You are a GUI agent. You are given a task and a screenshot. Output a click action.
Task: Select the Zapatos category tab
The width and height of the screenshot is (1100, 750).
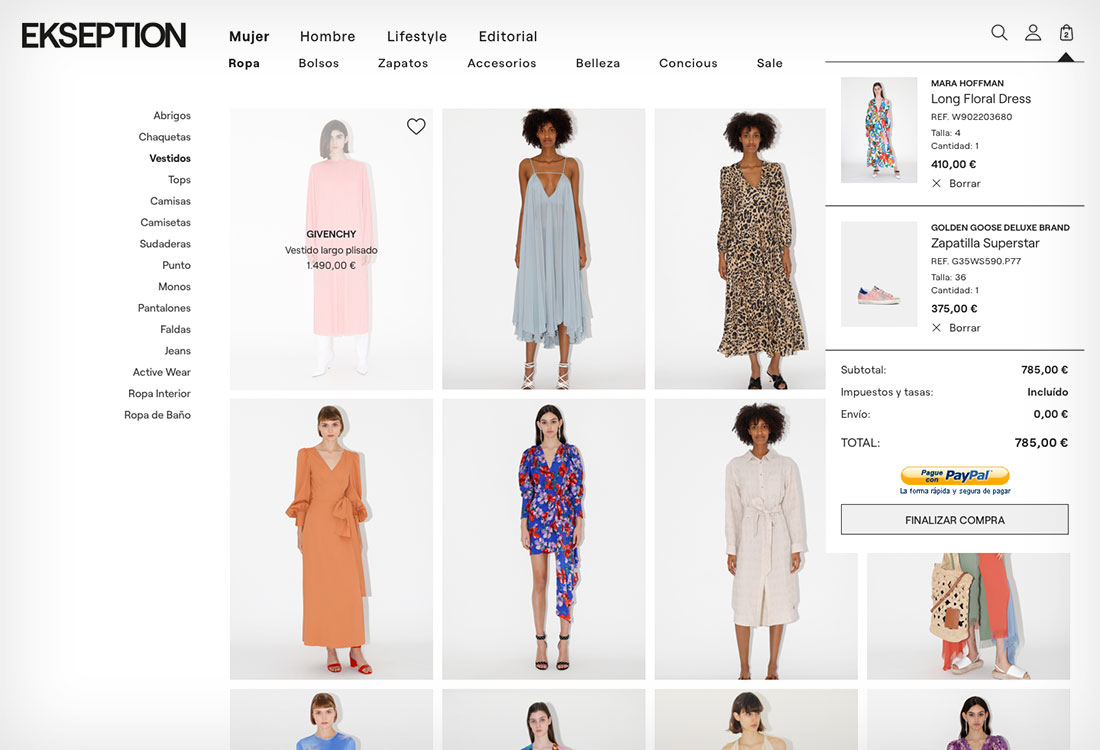click(403, 63)
